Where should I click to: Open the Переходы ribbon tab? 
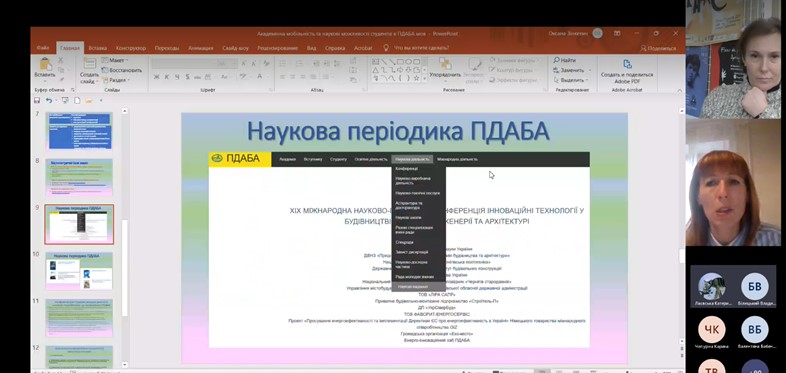(x=167, y=48)
